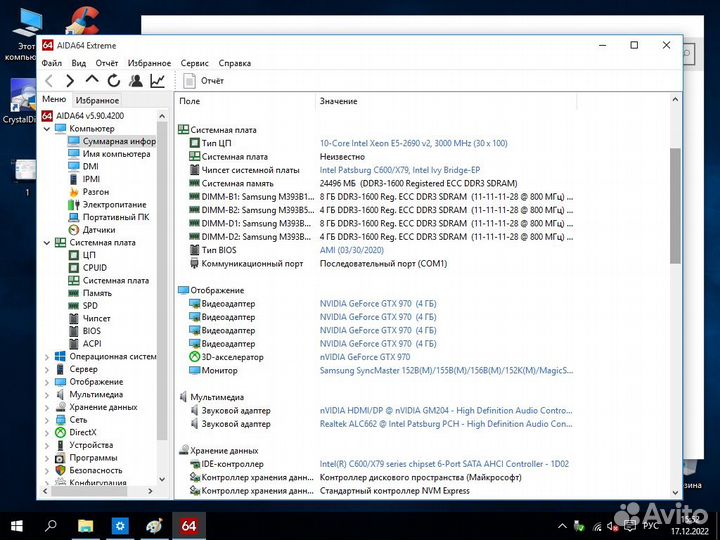The height and width of the screenshot is (540, 720).
Task: Expand the DirectX tree node
Action: tap(46, 433)
